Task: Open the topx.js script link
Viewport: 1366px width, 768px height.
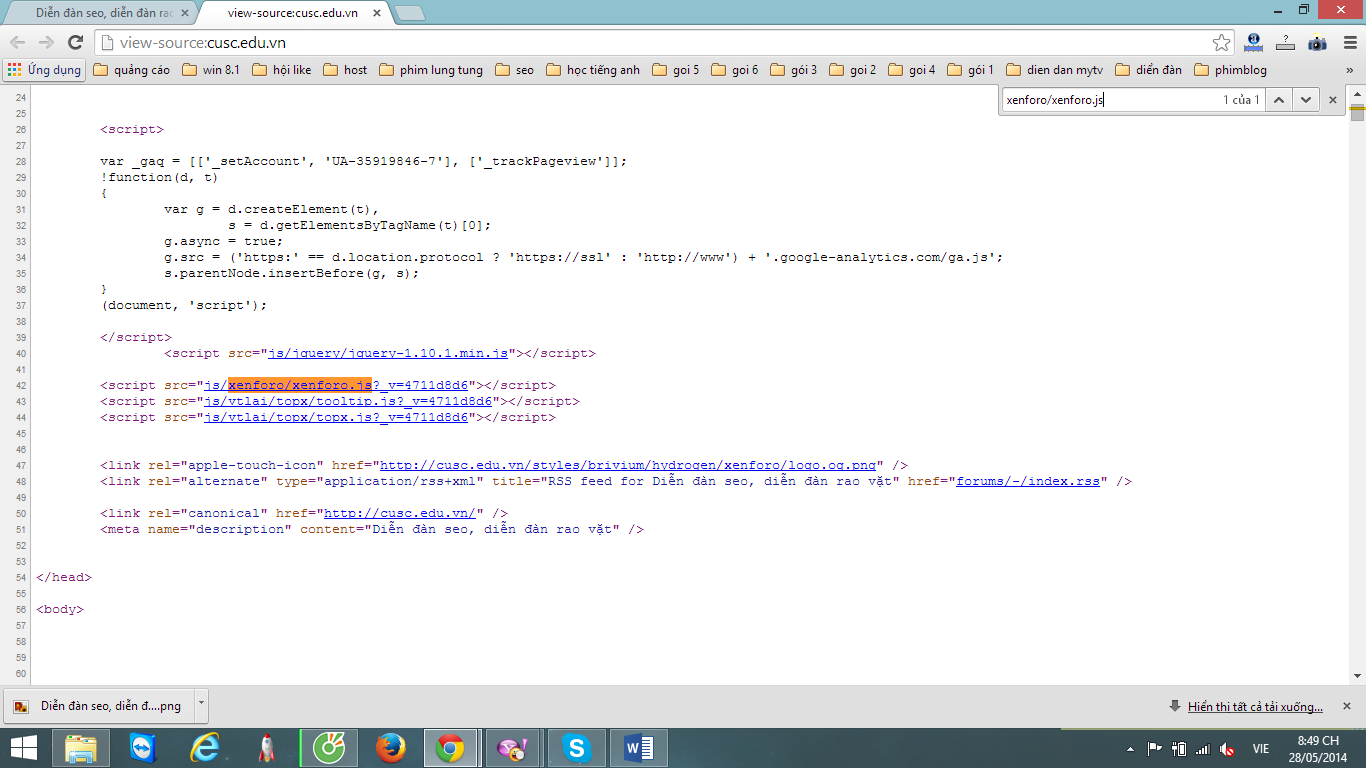Action: coord(336,417)
